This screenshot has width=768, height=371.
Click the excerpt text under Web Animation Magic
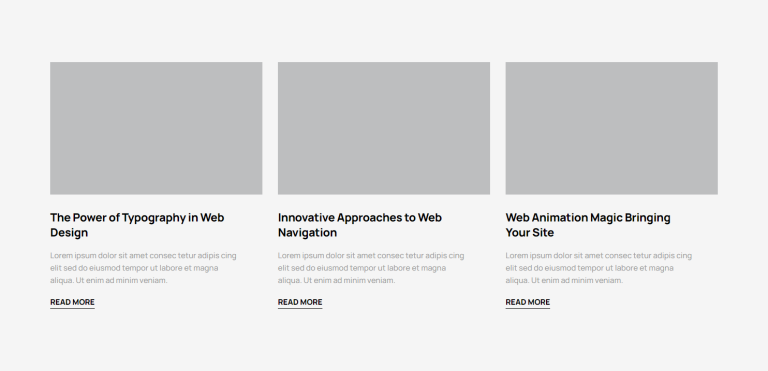point(599,268)
